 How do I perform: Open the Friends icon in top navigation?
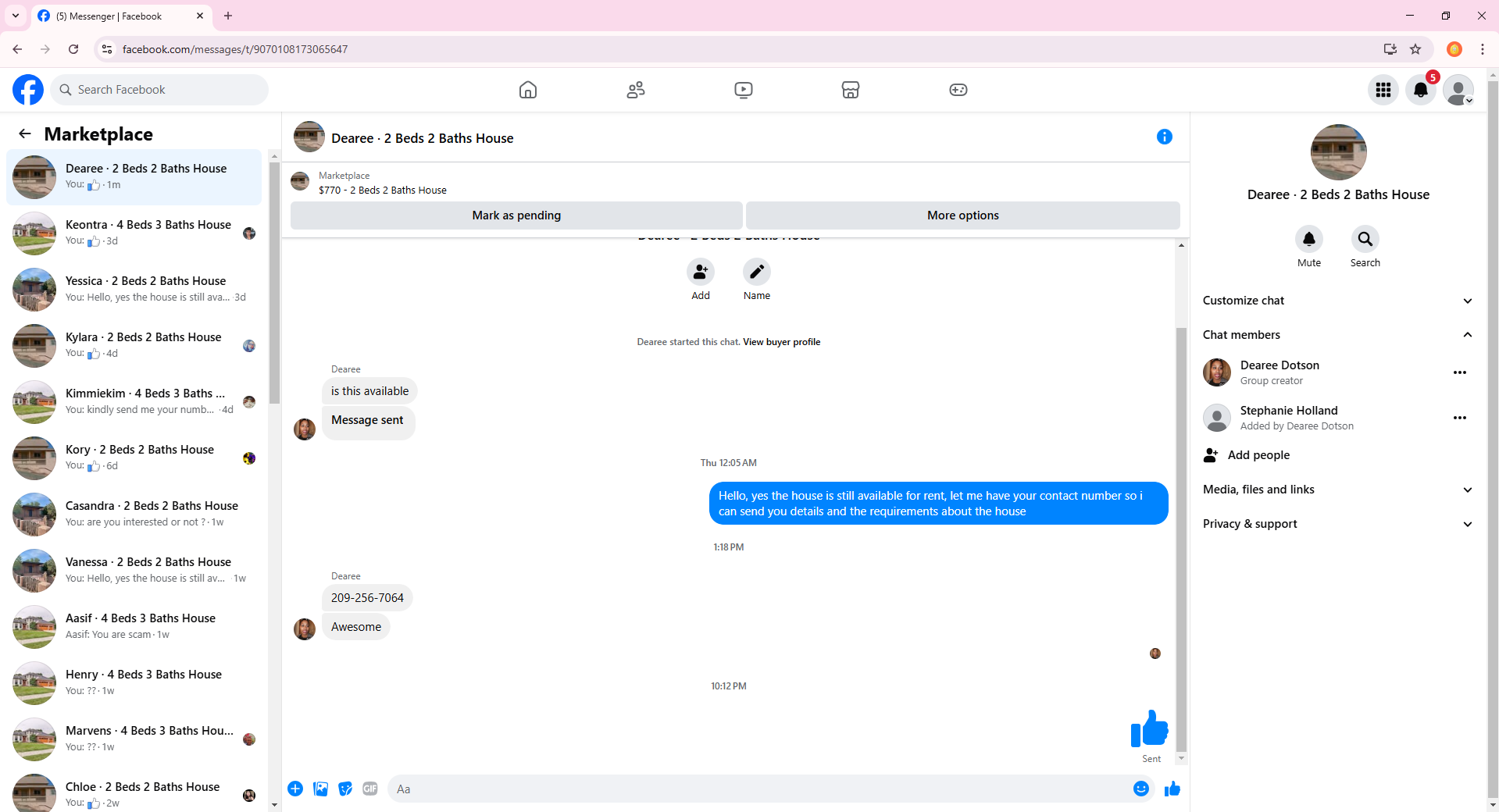pyautogui.click(x=636, y=90)
